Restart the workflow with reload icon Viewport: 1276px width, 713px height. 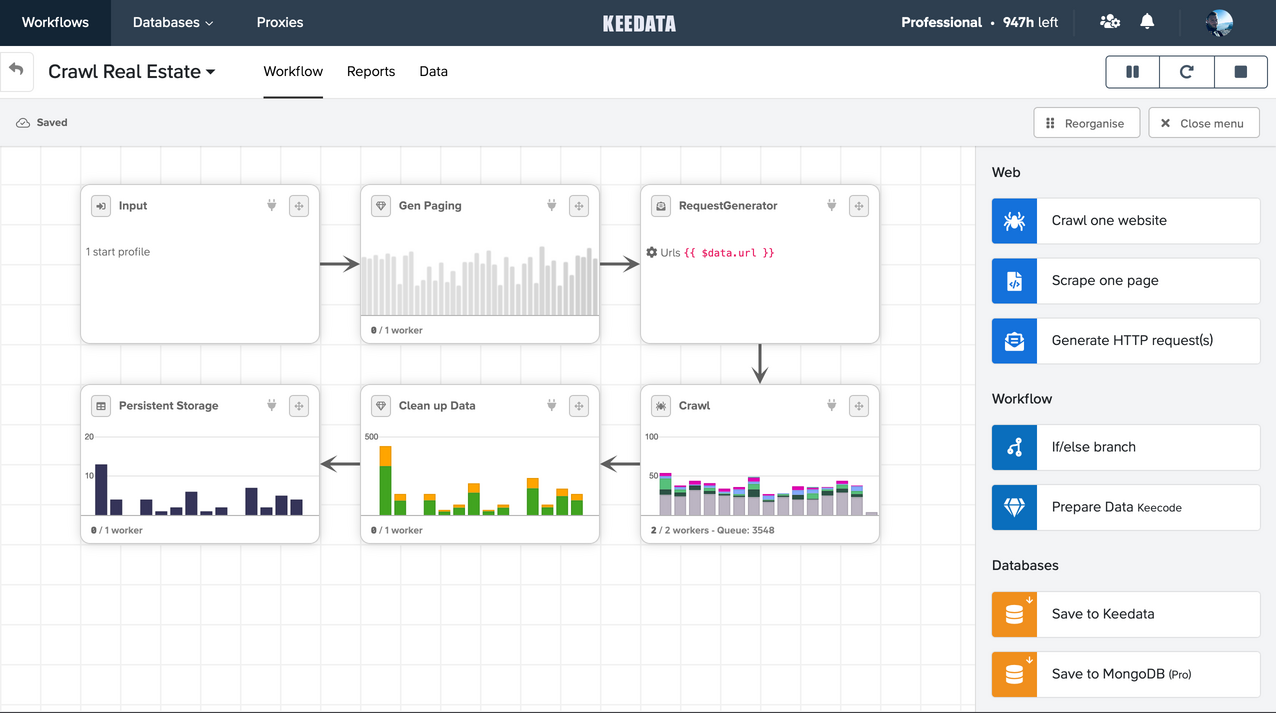coord(1187,72)
